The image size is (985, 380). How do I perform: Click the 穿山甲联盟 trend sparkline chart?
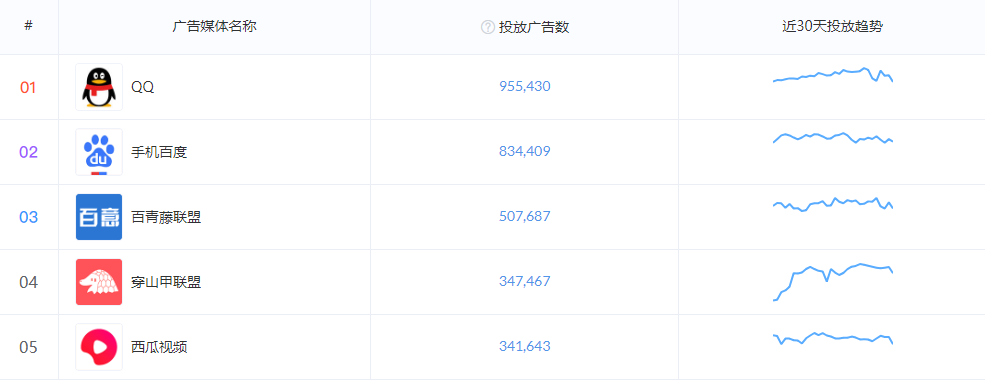point(833,282)
